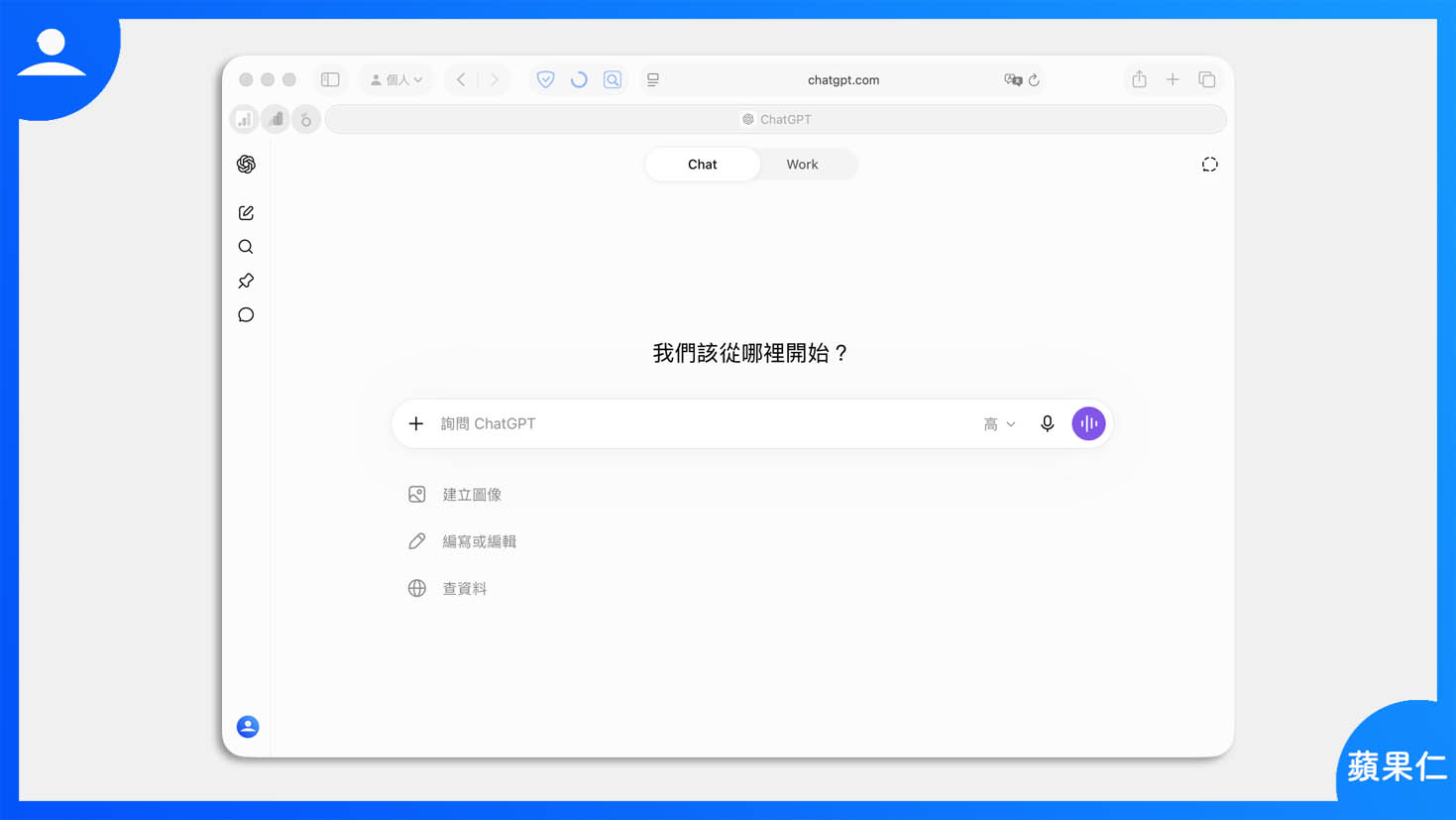Screen dimensions: 1456x820
Task: Click the ChatGPT logo icon in sidebar
Action: (x=246, y=165)
